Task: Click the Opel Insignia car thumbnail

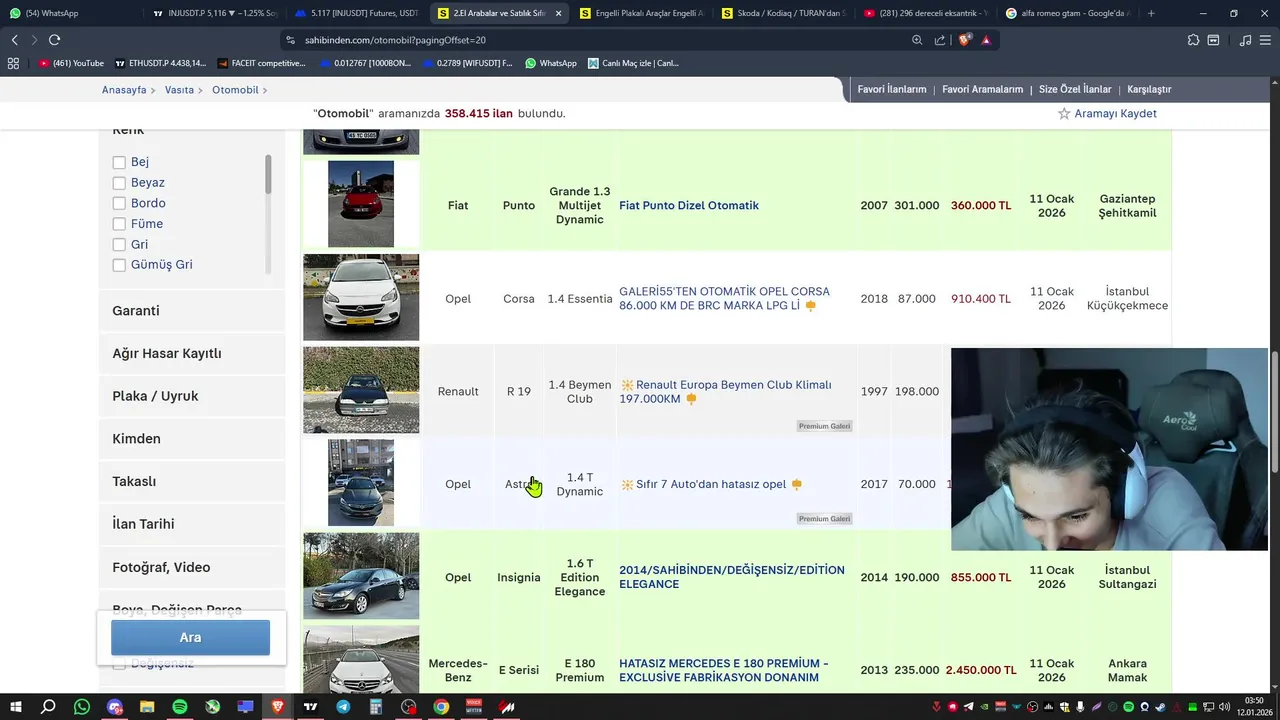Action: pyautogui.click(x=361, y=576)
